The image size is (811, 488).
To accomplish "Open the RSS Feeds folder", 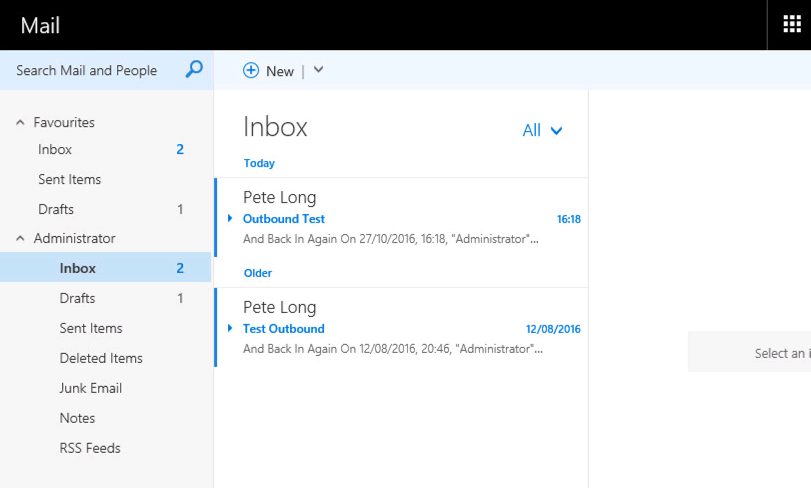I will (89, 448).
